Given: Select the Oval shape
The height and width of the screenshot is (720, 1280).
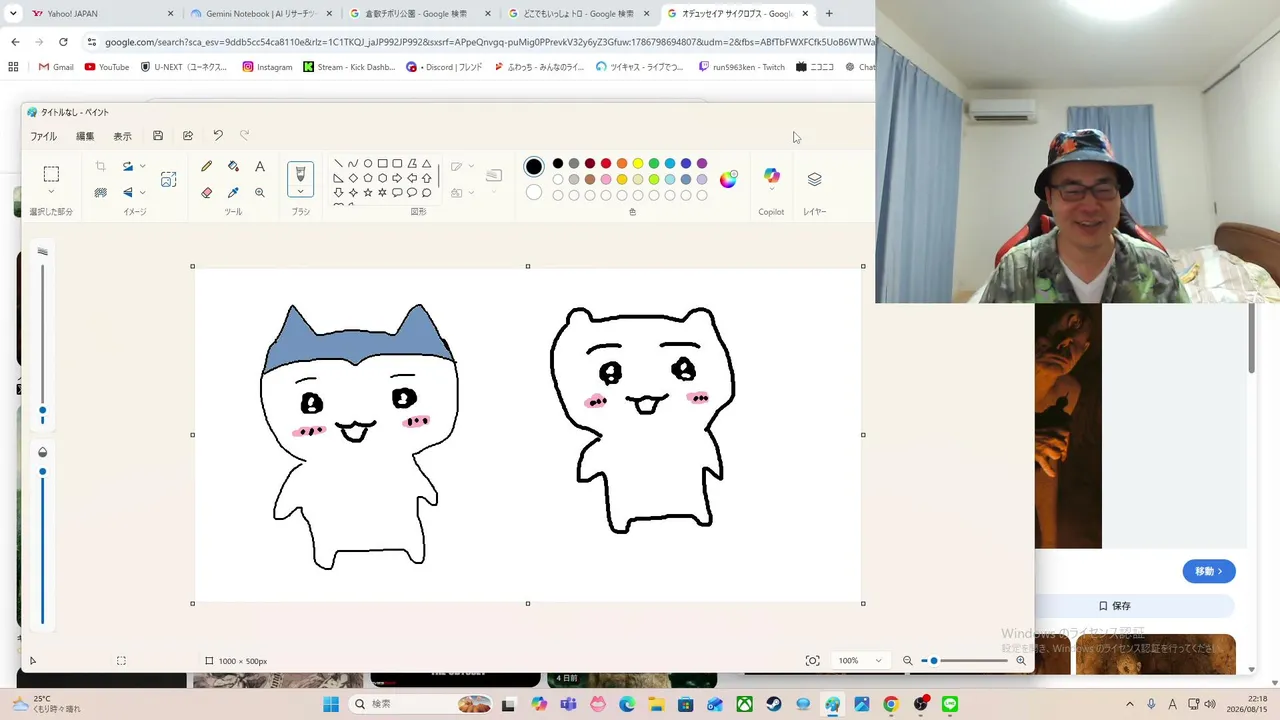Looking at the screenshot, I should [x=368, y=164].
